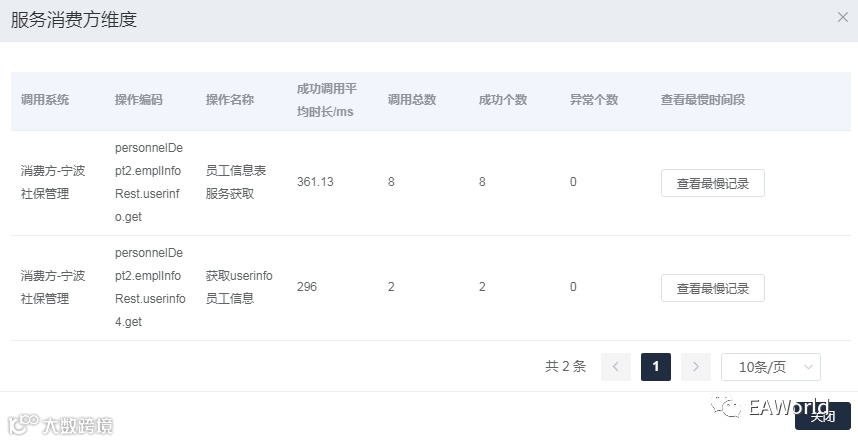Click the 操作编码 column header
858x442 pixels.
tap(138, 100)
